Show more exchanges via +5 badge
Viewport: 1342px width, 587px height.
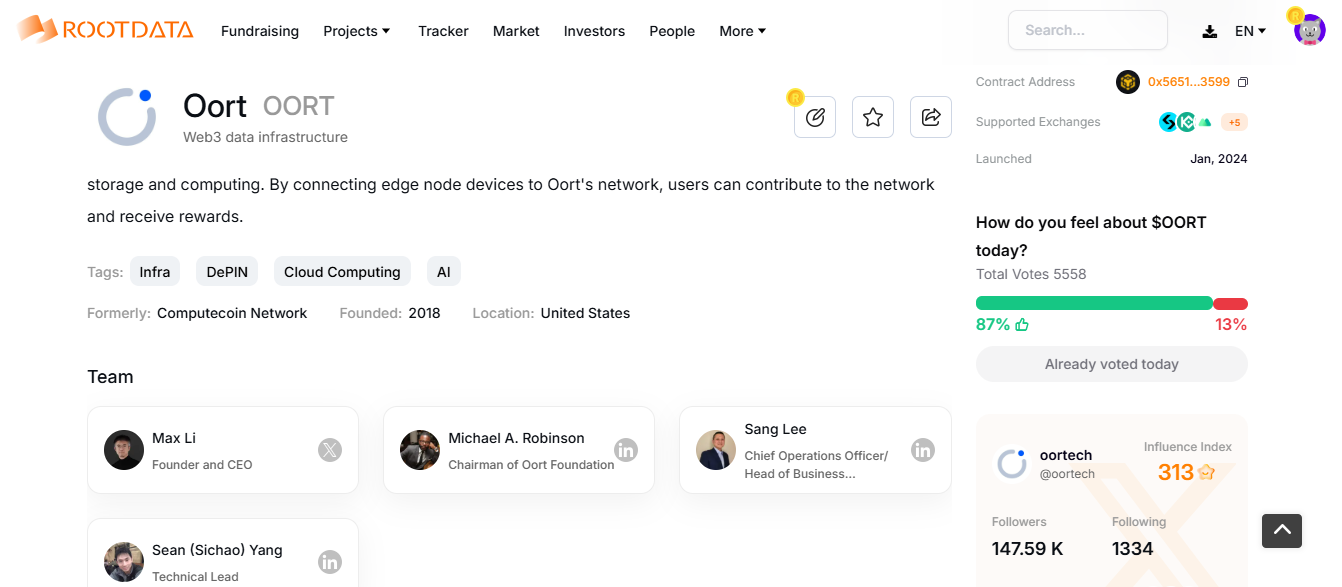tap(1234, 122)
